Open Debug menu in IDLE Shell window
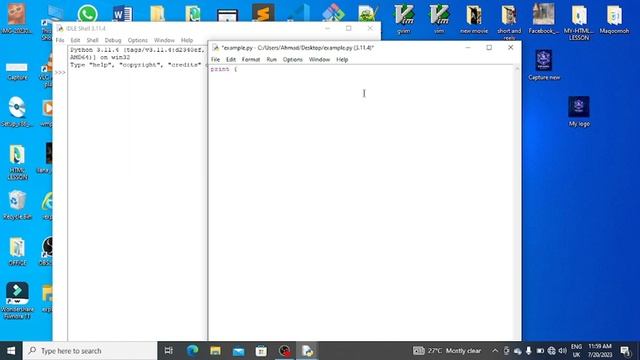 tap(113, 40)
